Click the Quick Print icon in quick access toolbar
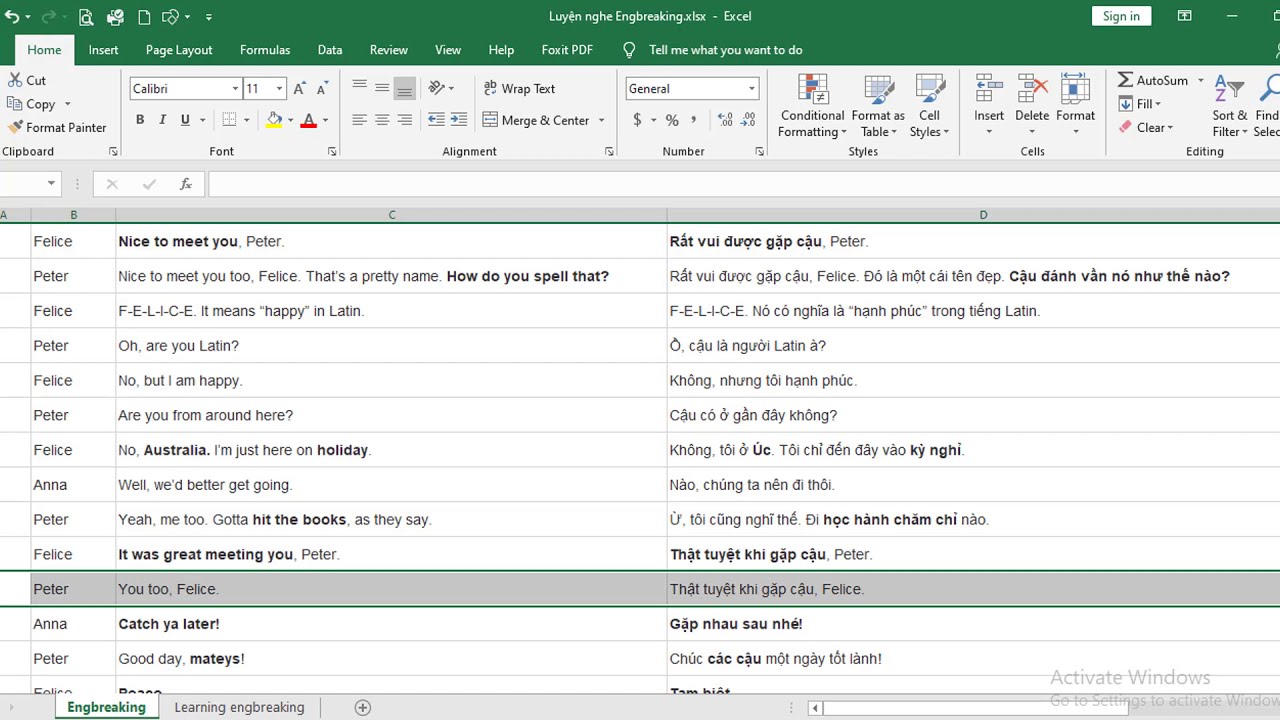The width and height of the screenshot is (1280, 720). pos(115,17)
